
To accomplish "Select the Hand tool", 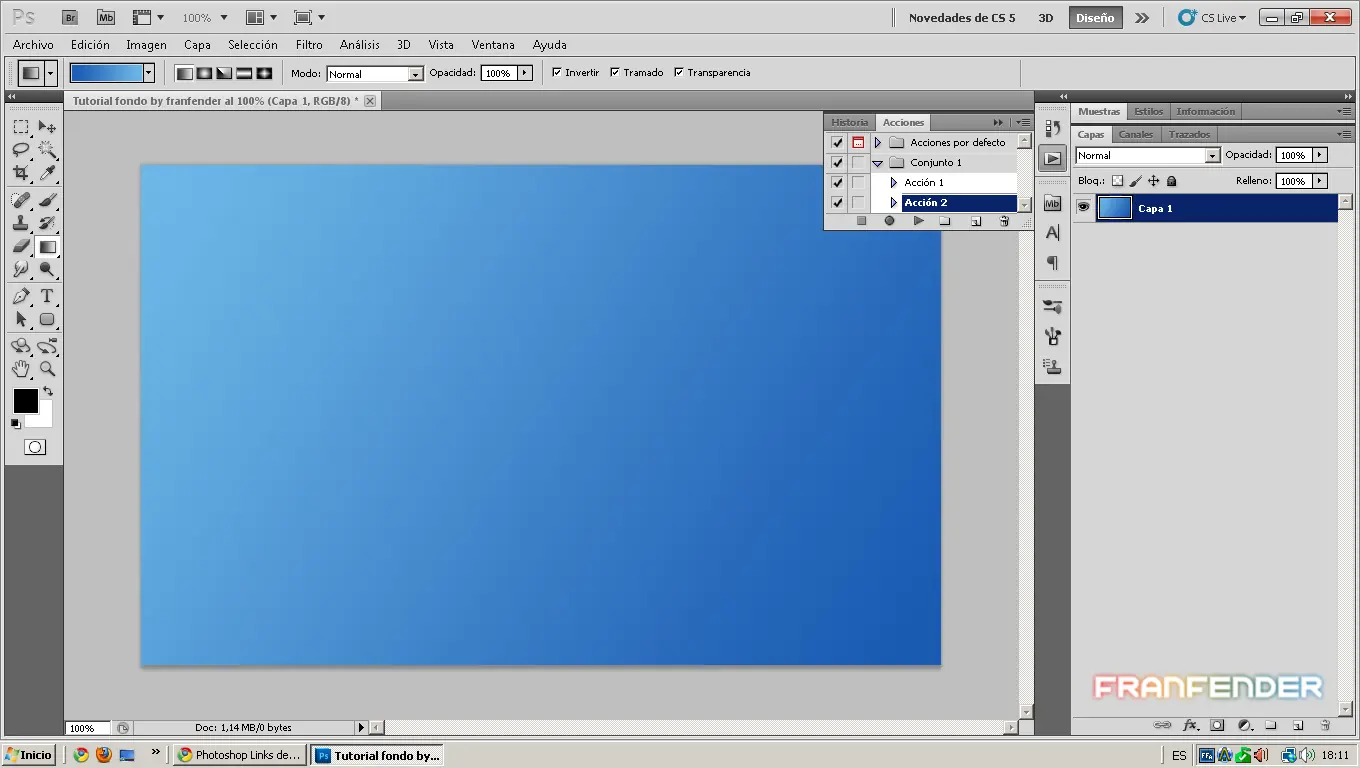I will coord(20,369).
